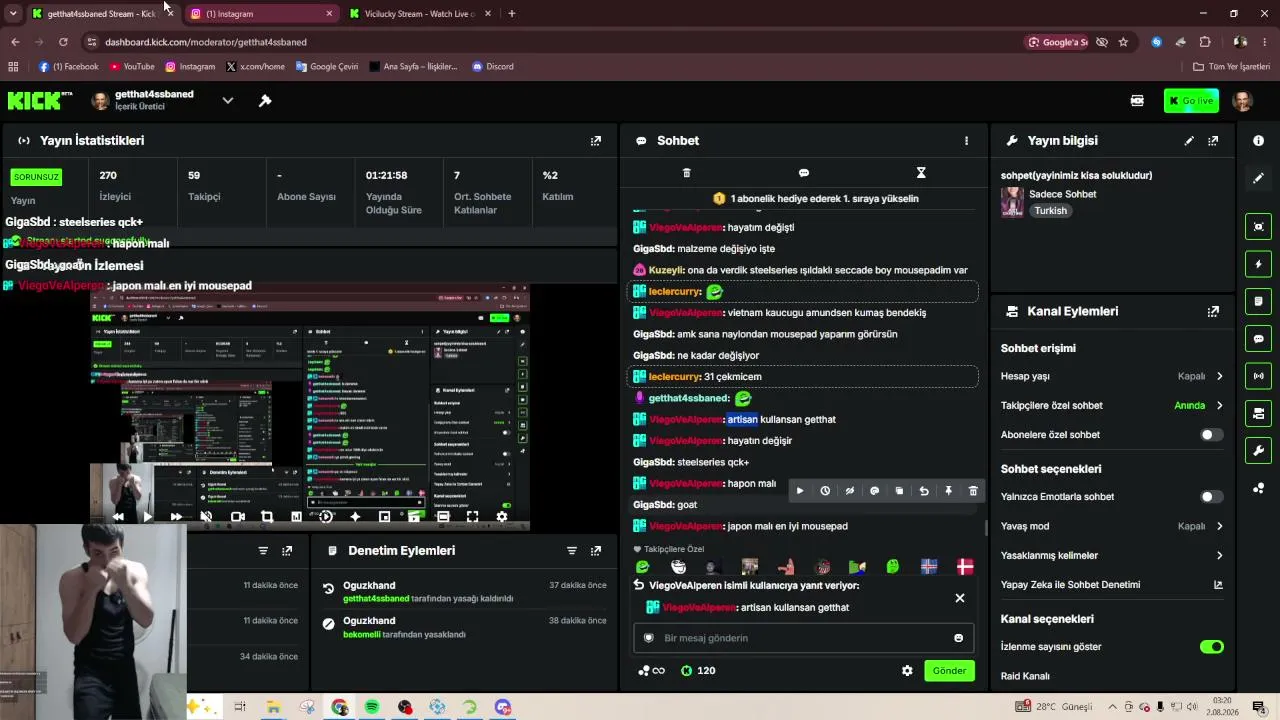Reply using the message toolbar arrow icon
This screenshot has width=1280, height=720.
tap(924, 491)
